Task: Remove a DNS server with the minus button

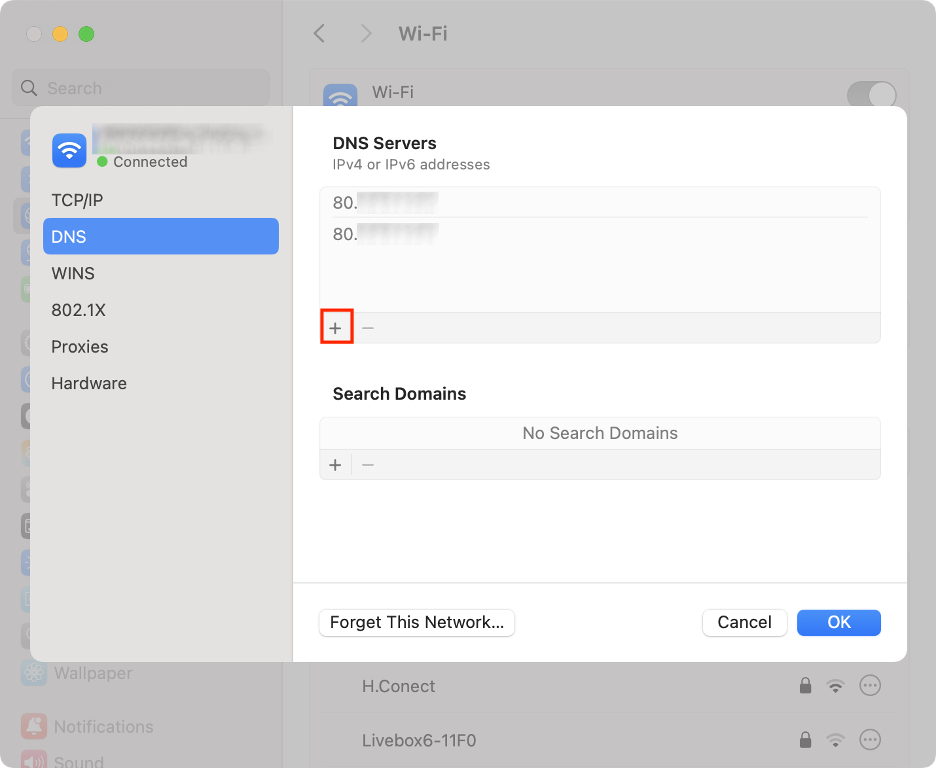Action: click(x=367, y=326)
